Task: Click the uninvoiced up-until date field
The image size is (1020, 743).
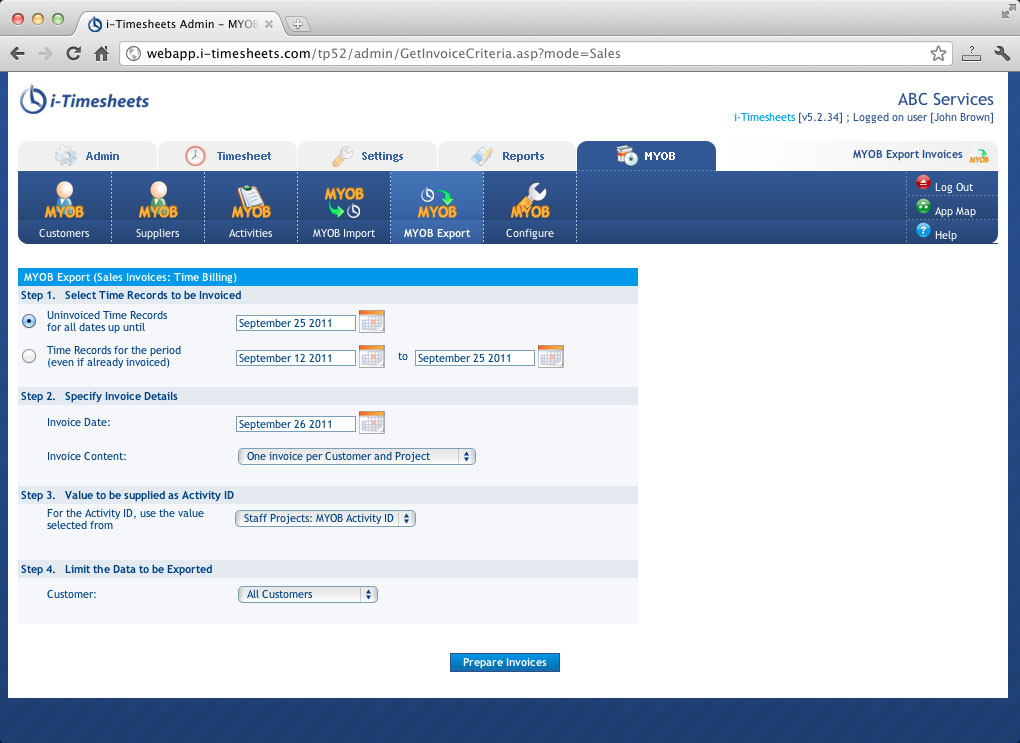Action: pyautogui.click(x=295, y=323)
